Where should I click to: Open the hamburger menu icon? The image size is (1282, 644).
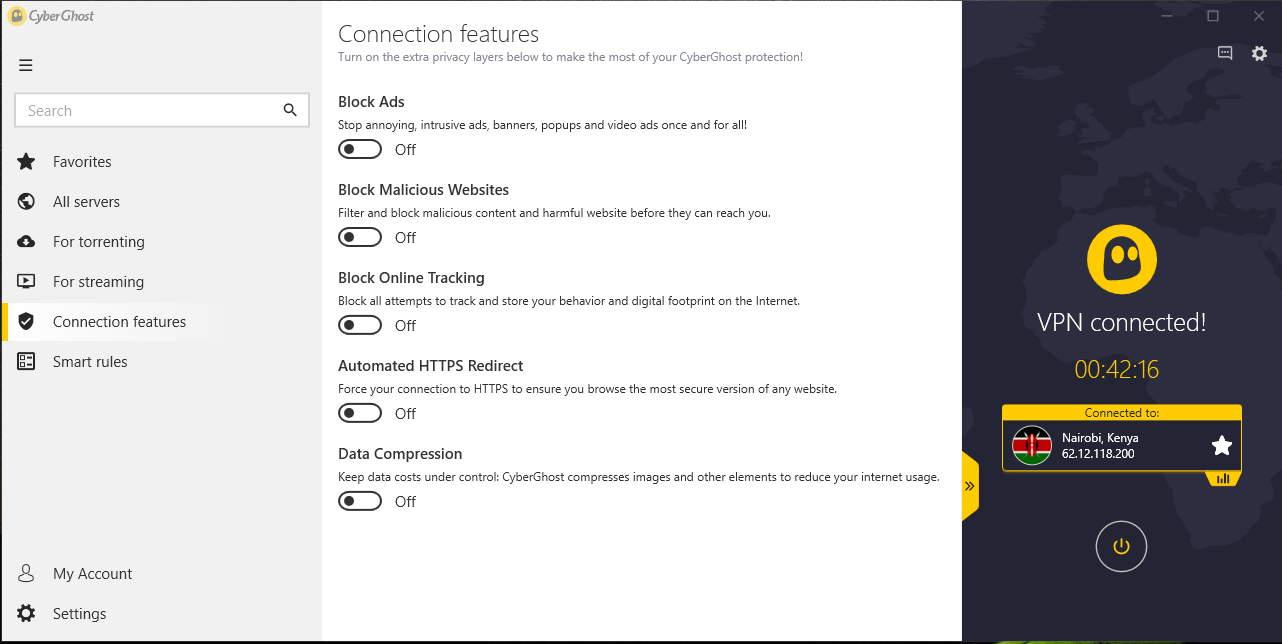click(26, 66)
